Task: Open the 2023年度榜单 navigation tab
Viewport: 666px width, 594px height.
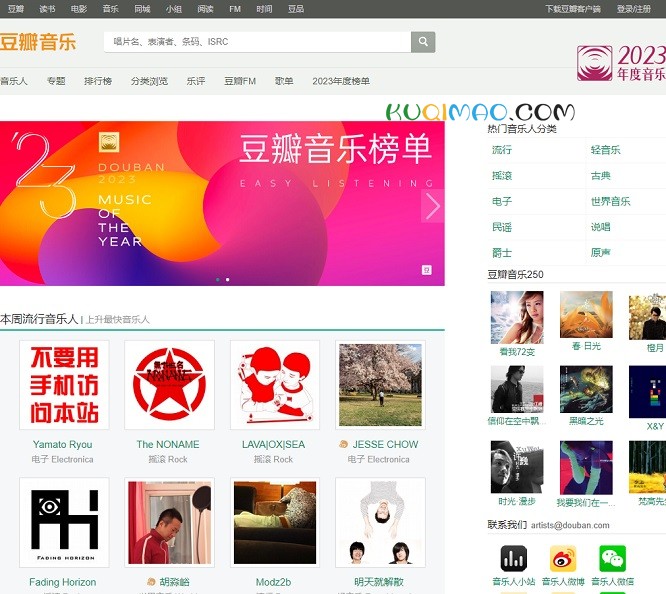Action: tap(341, 81)
